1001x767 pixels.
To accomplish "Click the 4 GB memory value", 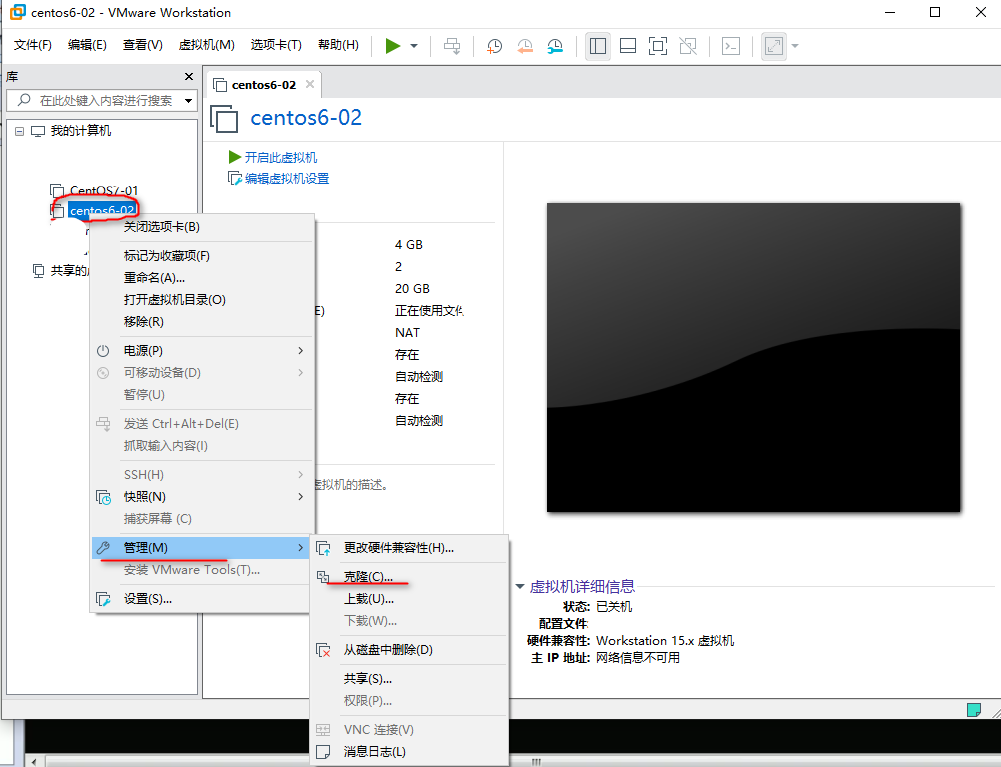I will (x=409, y=245).
